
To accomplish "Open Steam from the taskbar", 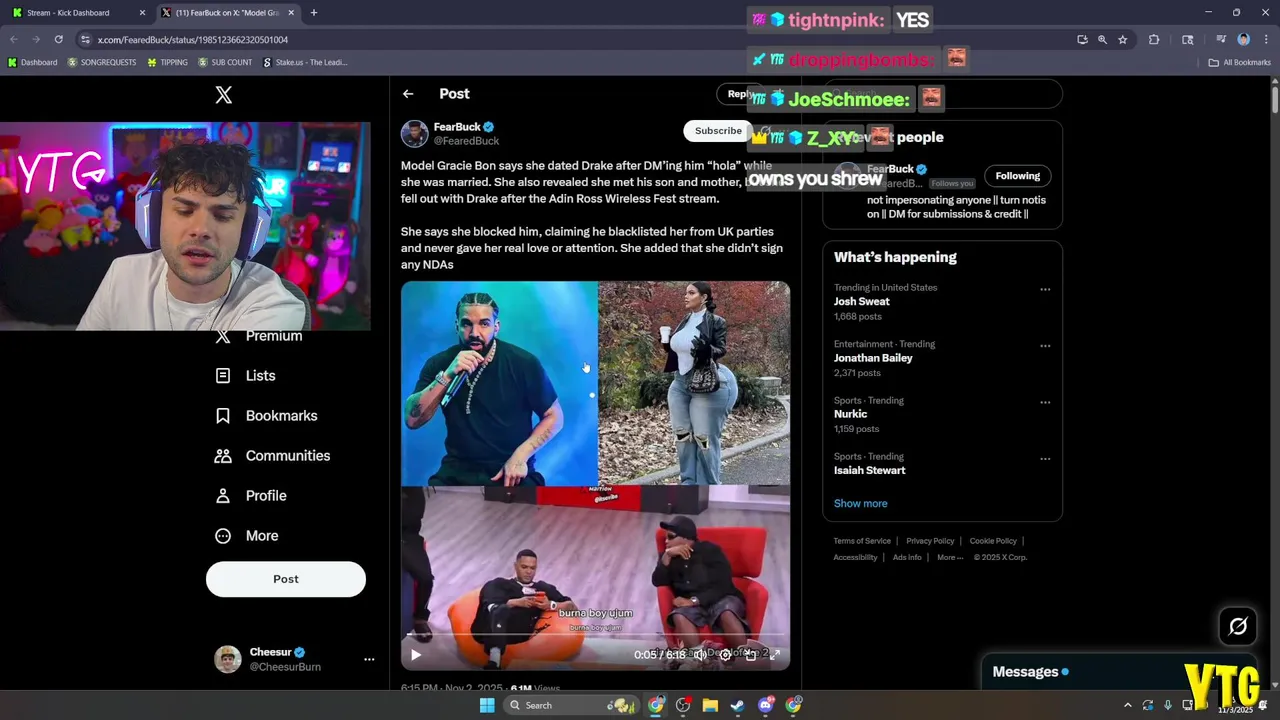I will (x=737, y=705).
